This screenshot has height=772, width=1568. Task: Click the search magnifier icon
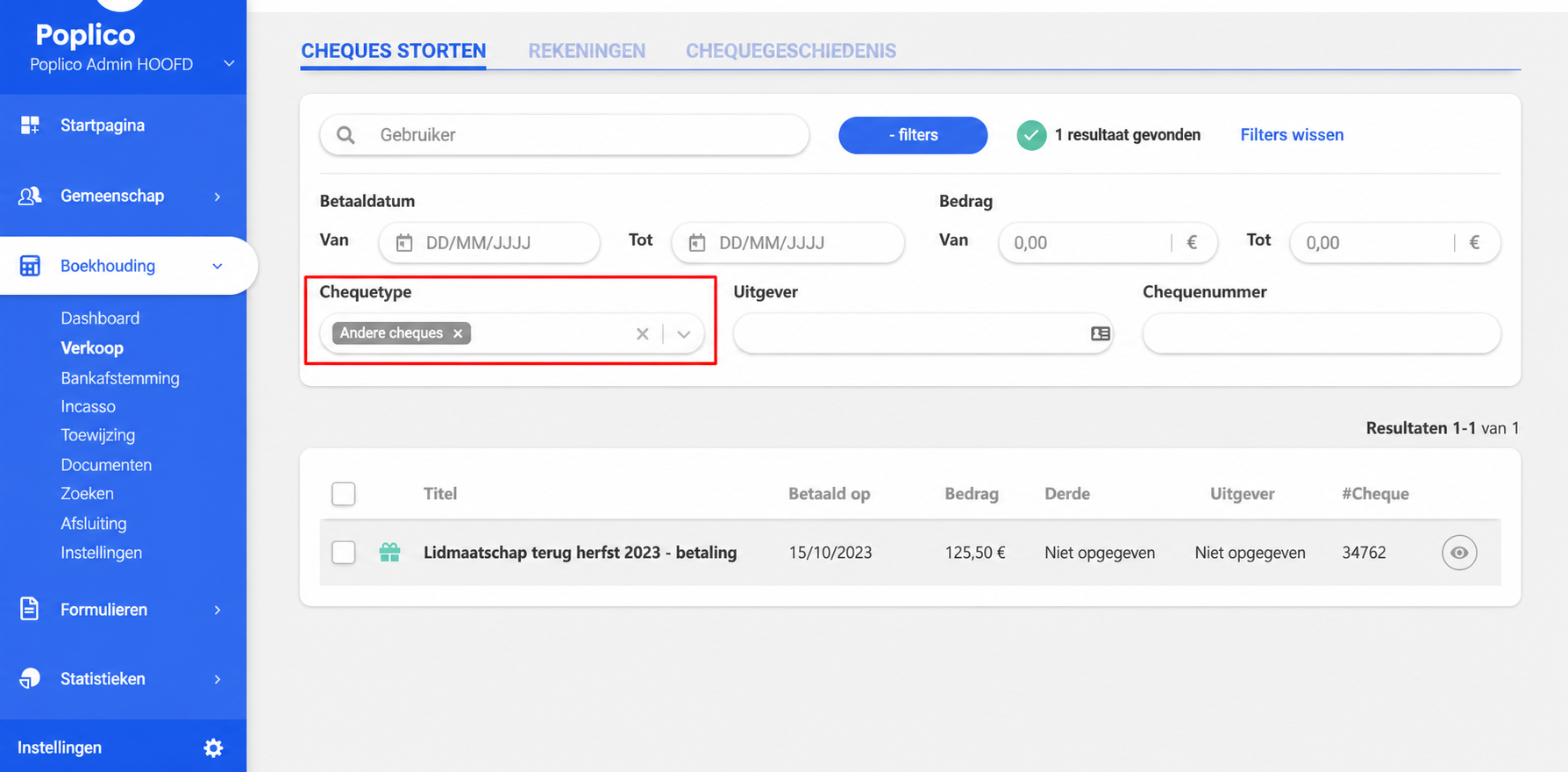pos(346,135)
